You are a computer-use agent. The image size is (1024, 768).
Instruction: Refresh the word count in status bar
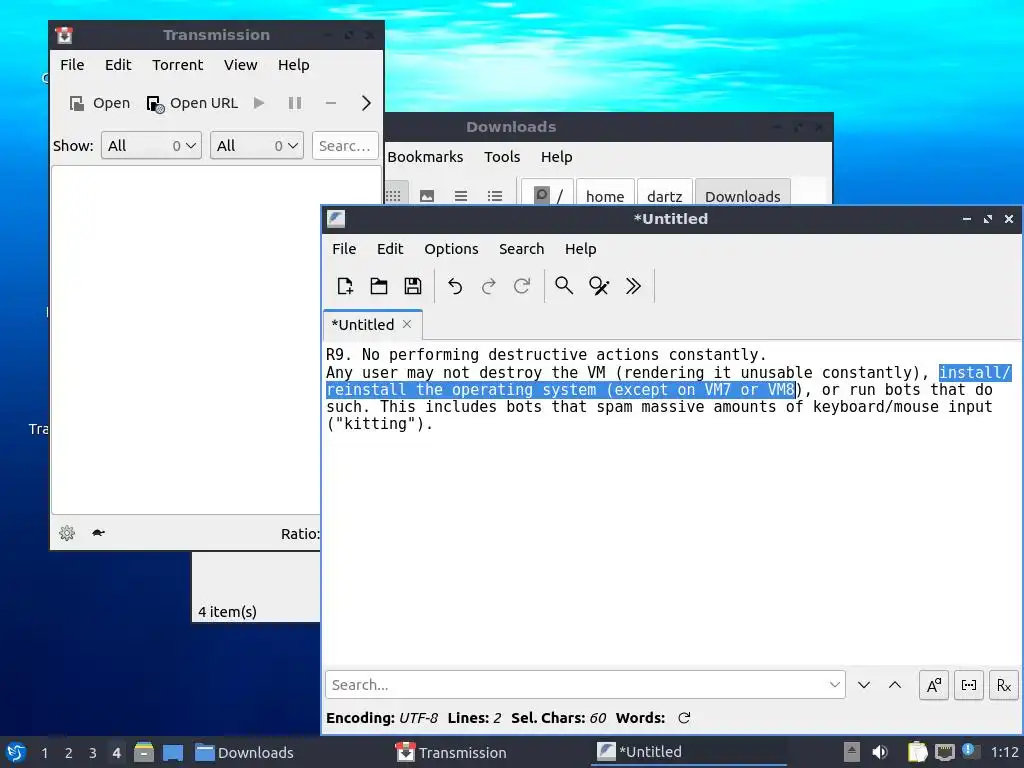[684, 718]
